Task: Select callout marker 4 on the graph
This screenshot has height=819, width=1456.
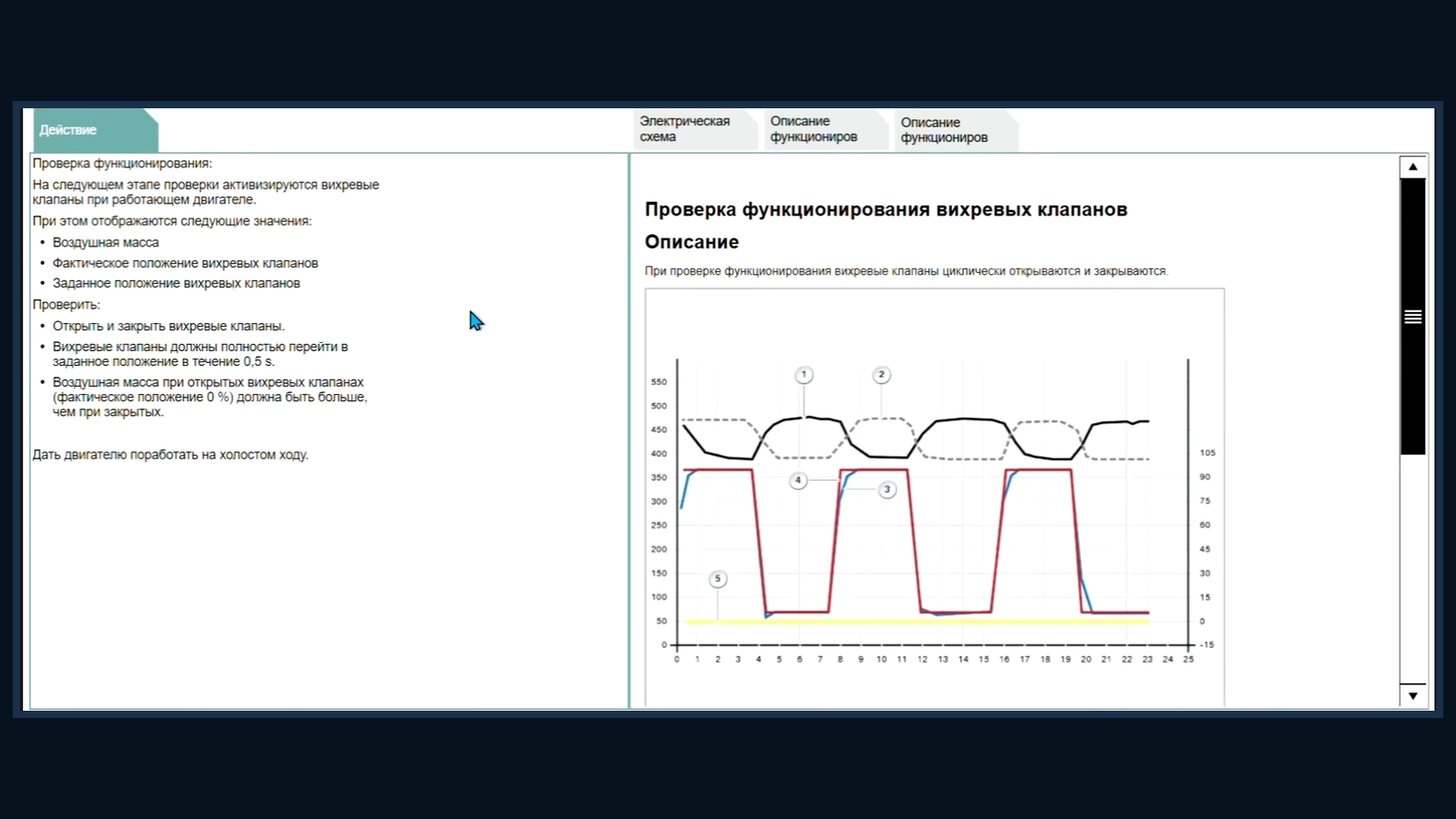Action: pos(798,480)
